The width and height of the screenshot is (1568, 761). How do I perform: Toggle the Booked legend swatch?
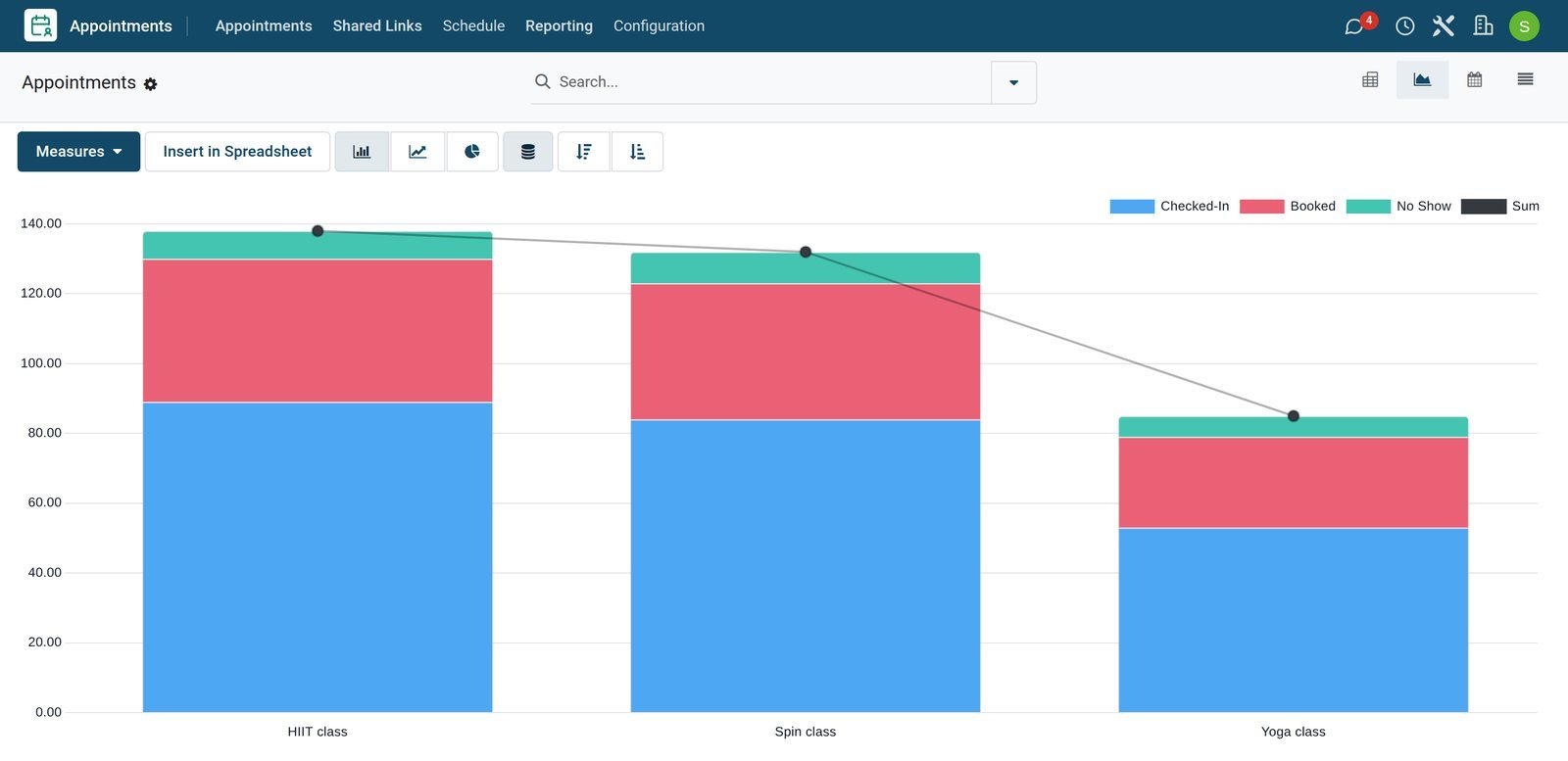click(1261, 207)
